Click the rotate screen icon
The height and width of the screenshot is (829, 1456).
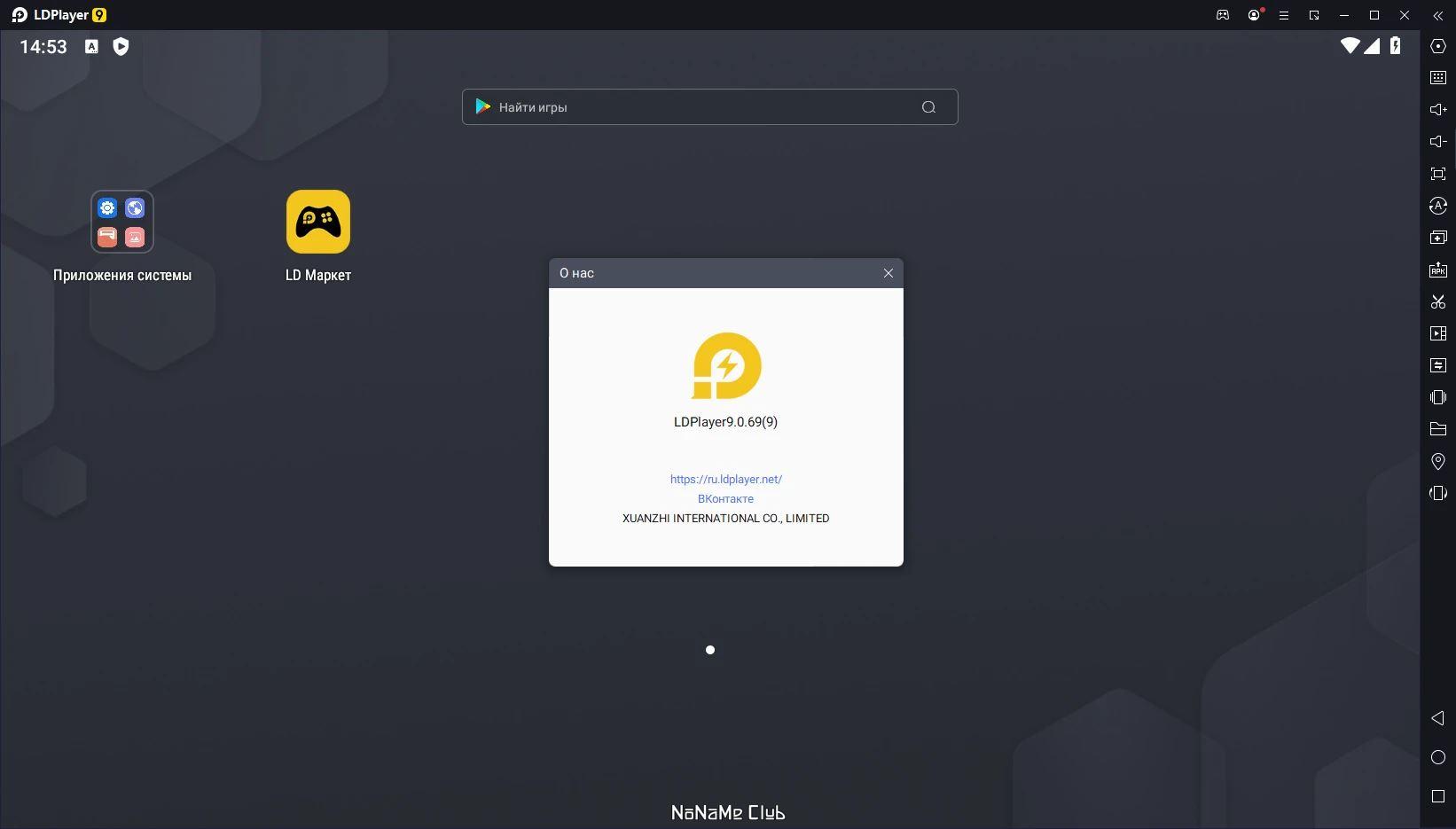1438,493
